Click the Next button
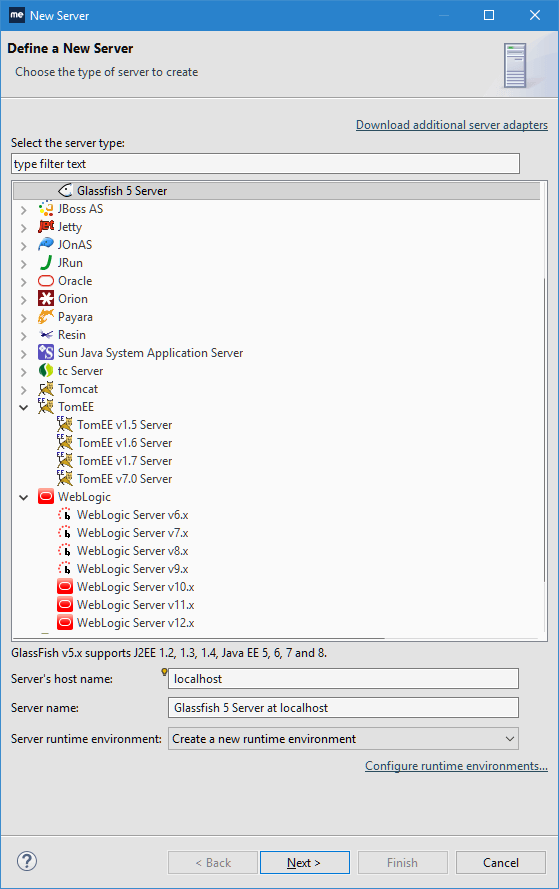This screenshot has width=559, height=889. tap(304, 862)
